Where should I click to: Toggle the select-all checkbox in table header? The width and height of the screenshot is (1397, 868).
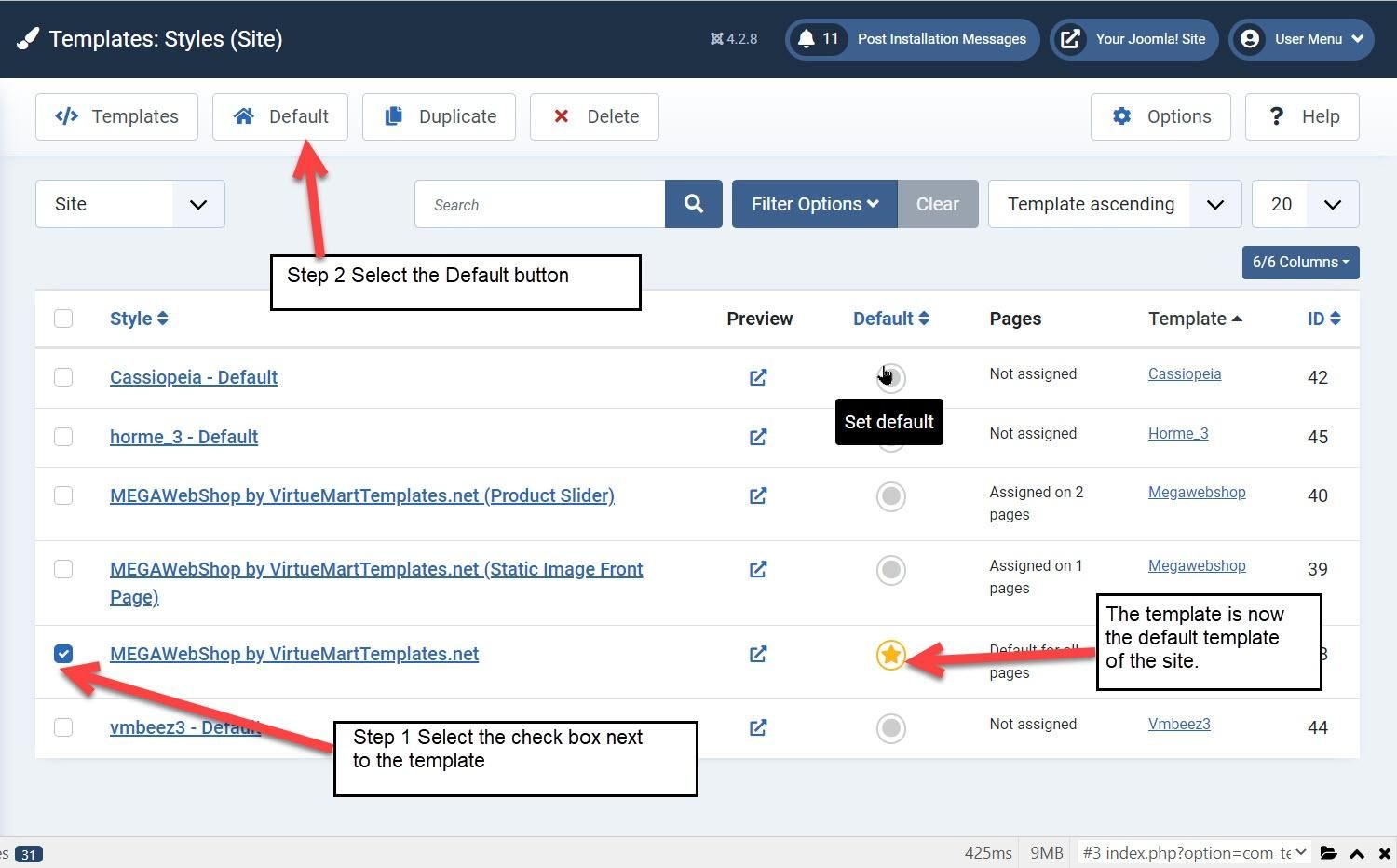coord(63,319)
